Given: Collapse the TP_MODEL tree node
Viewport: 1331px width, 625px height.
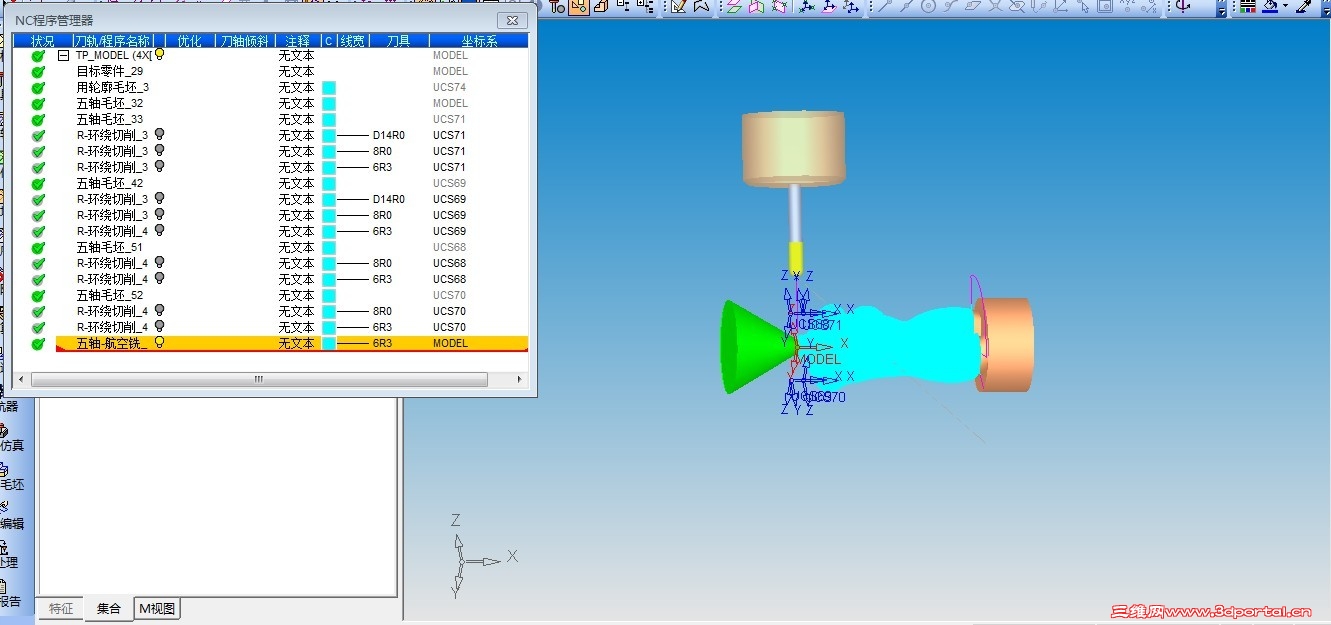Looking at the screenshot, I should pyautogui.click(x=64, y=56).
